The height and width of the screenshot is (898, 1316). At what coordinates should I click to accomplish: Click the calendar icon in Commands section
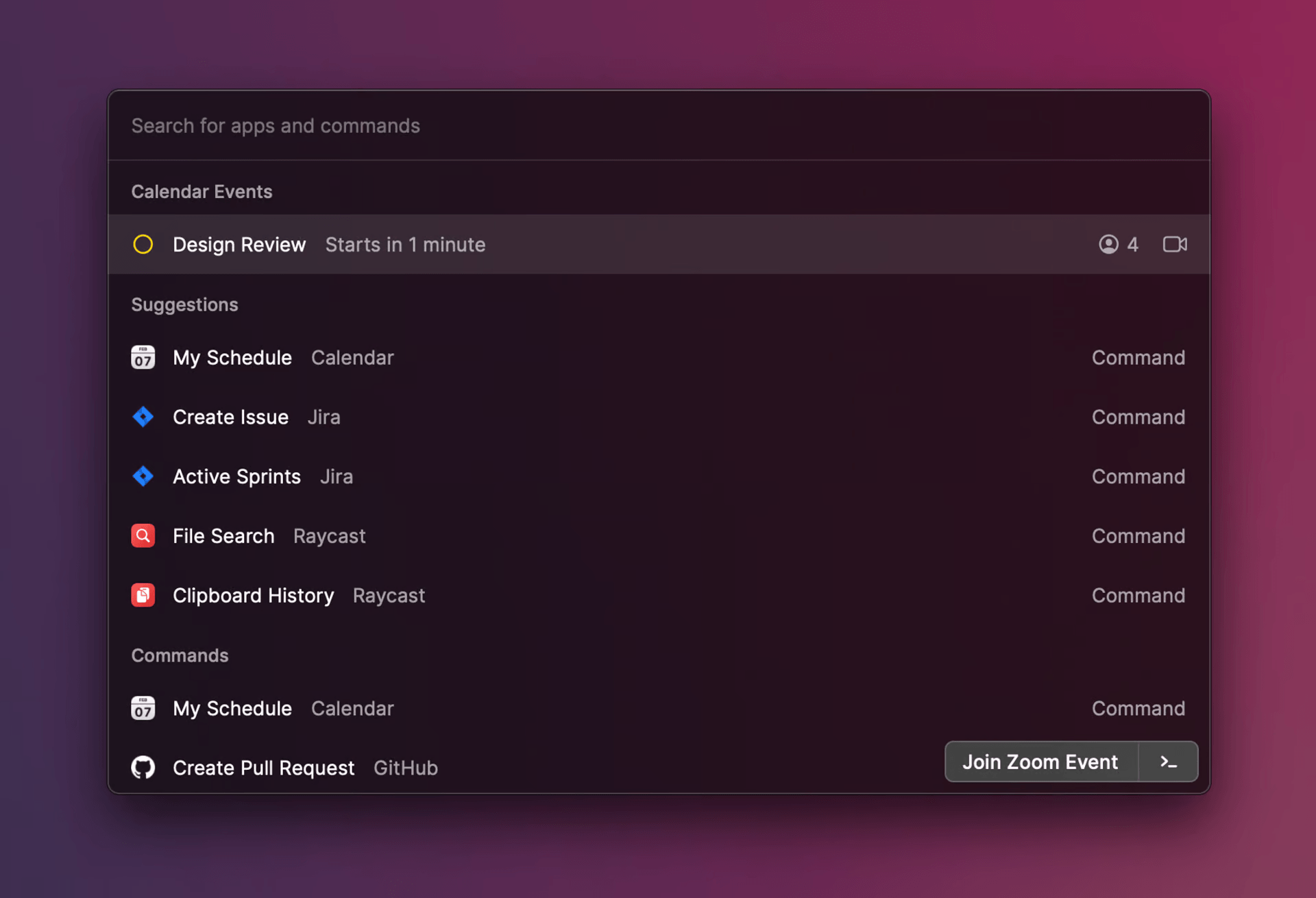(143, 709)
